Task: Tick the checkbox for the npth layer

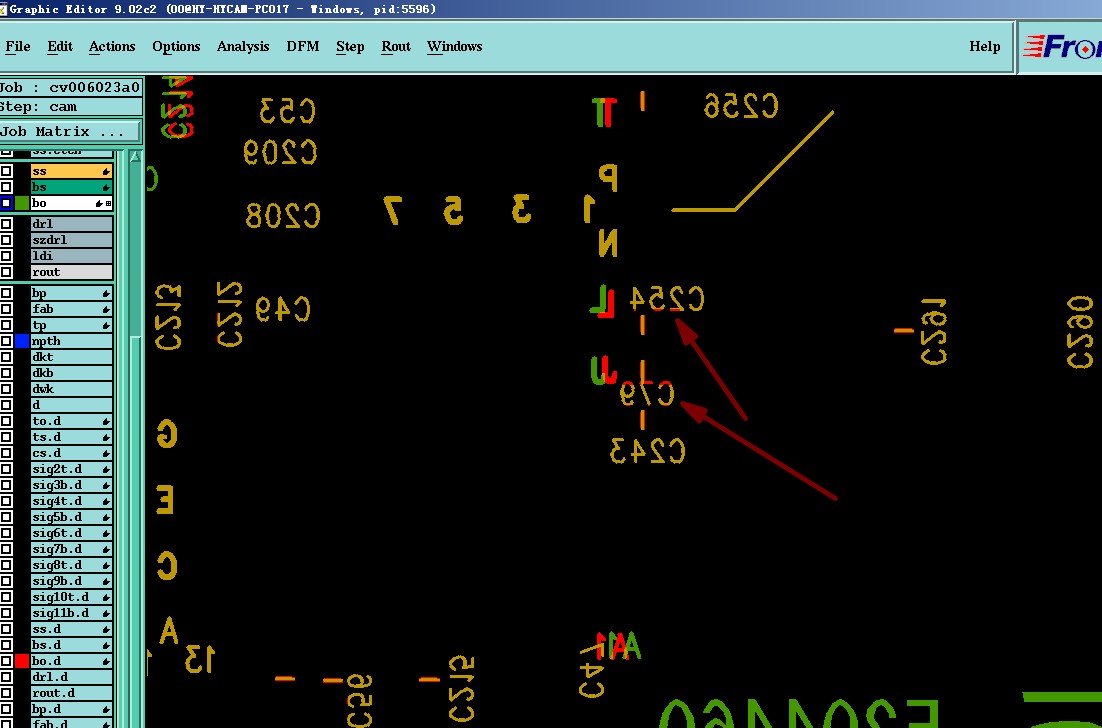Action: click(x=6, y=342)
